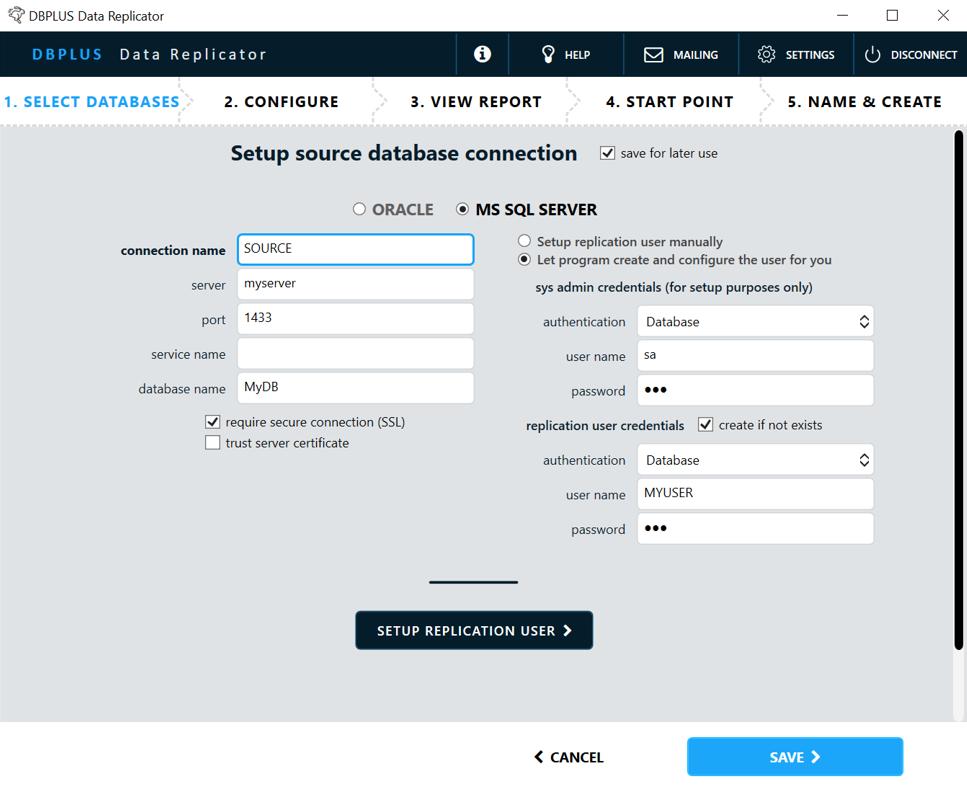Click replication user name field 'MYUSER'
Screen dimensions: 967x791
coord(755,494)
